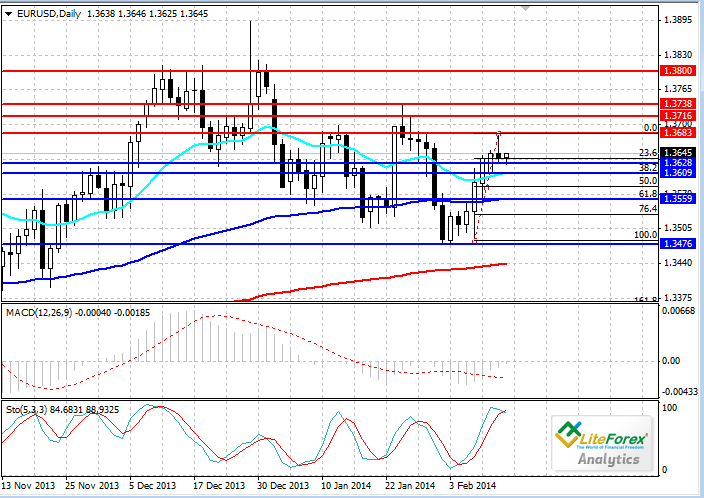Select the red 1.3738 price label

coord(678,104)
